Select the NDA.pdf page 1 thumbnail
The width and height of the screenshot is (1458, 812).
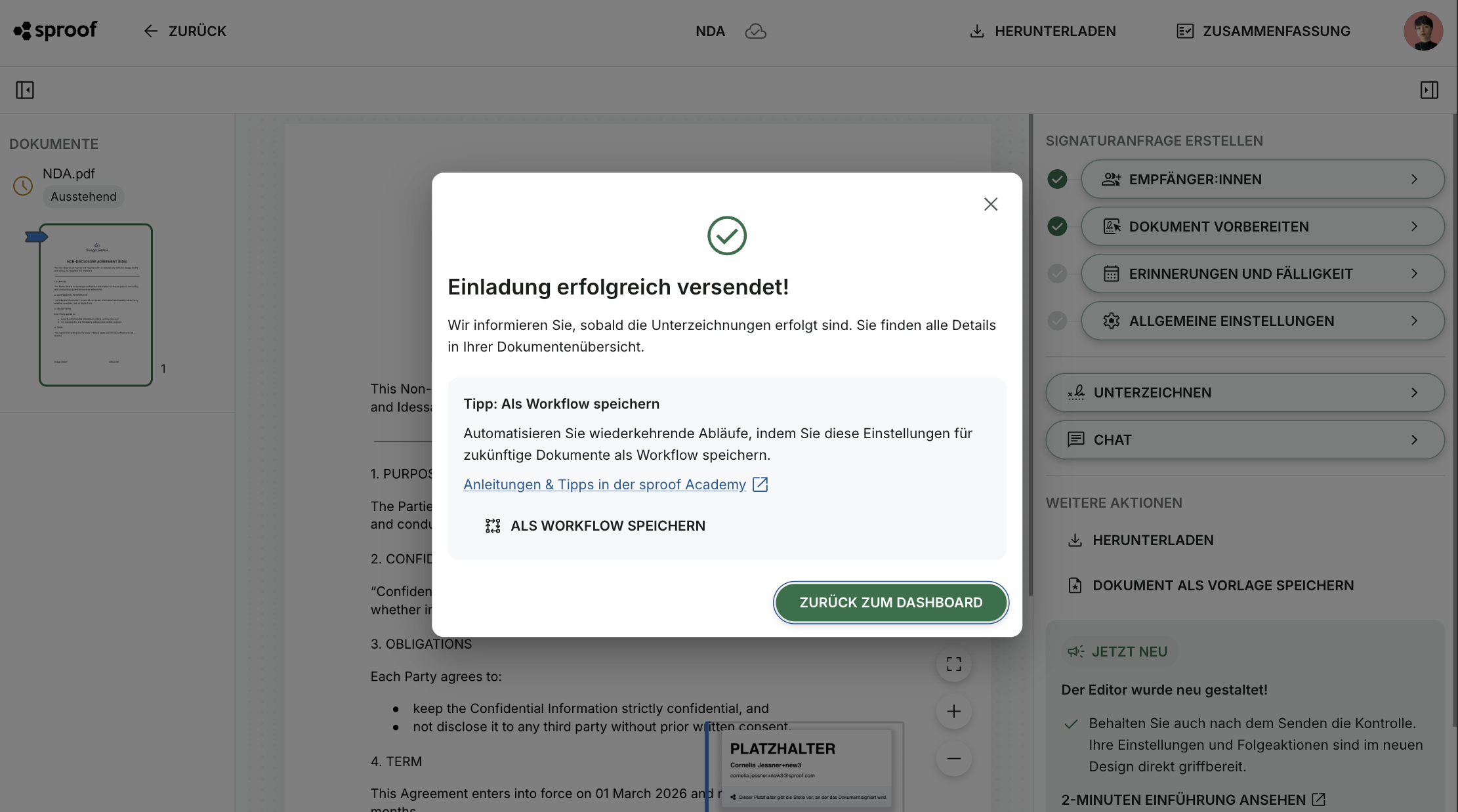[x=96, y=305]
